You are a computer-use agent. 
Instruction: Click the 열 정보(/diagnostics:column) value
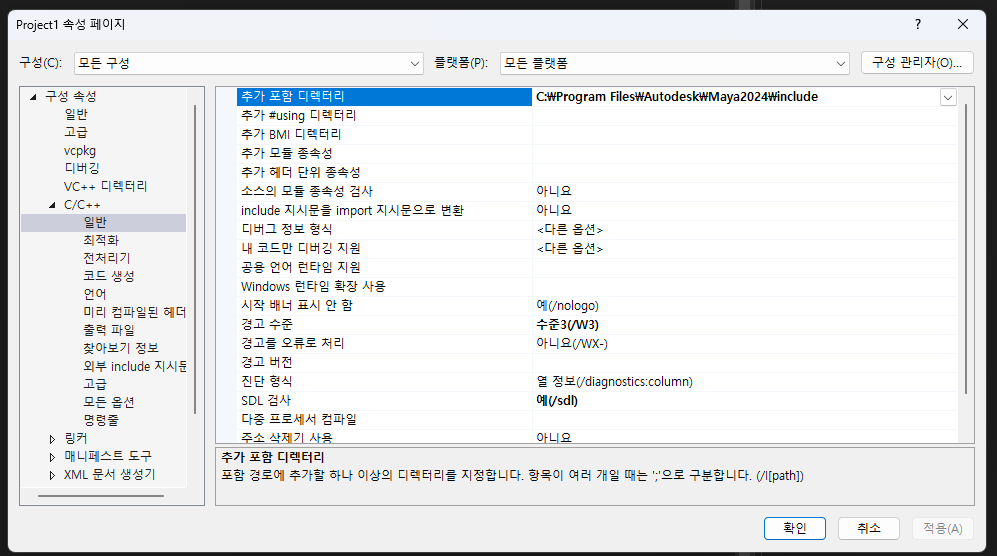point(614,382)
